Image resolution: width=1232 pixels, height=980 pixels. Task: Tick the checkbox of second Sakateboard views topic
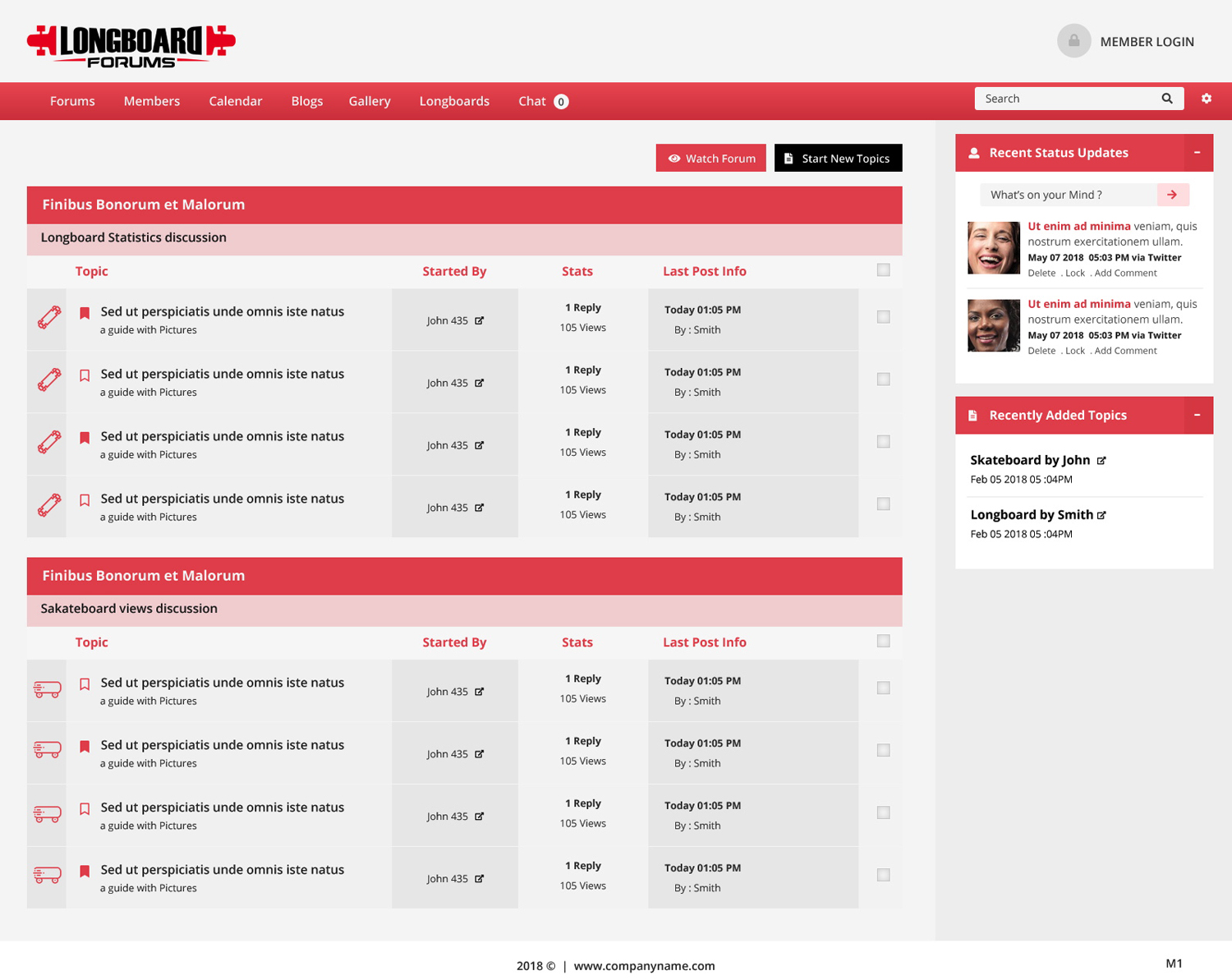coord(883,751)
